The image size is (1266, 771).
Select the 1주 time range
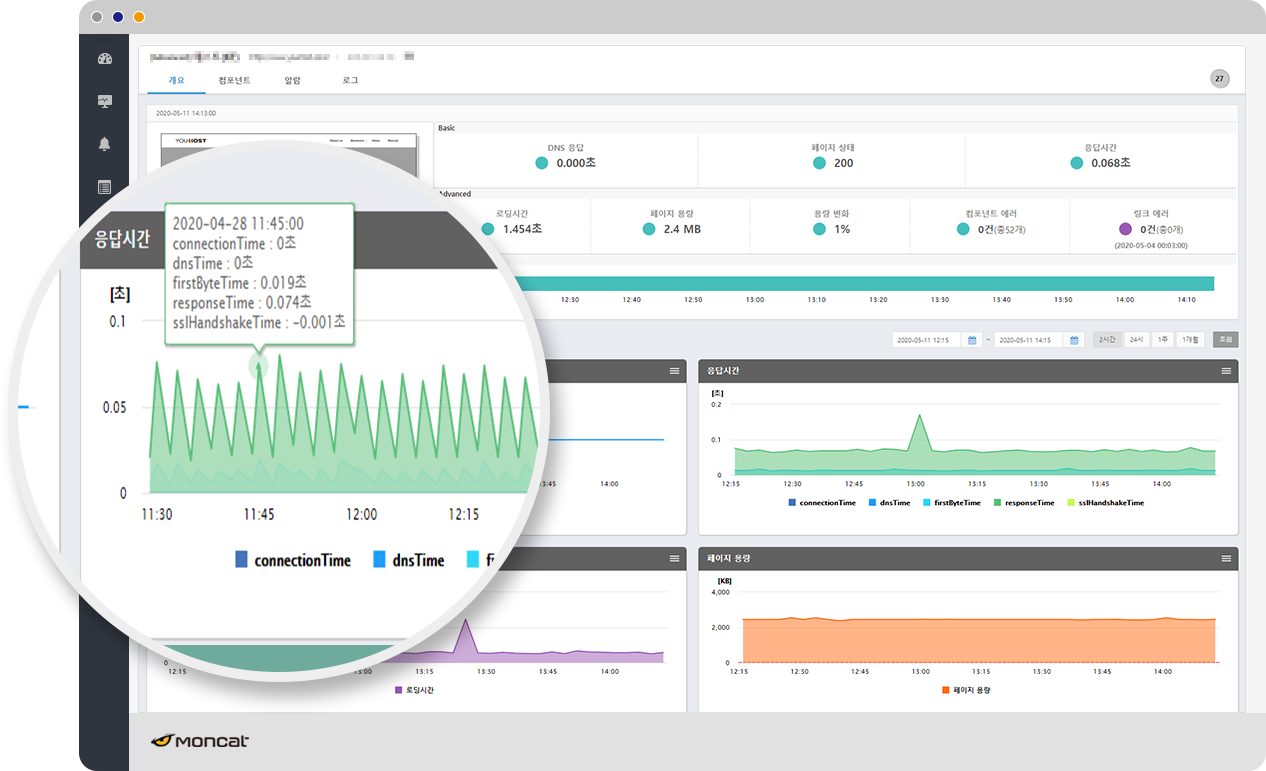pyautogui.click(x=1162, y=340)
